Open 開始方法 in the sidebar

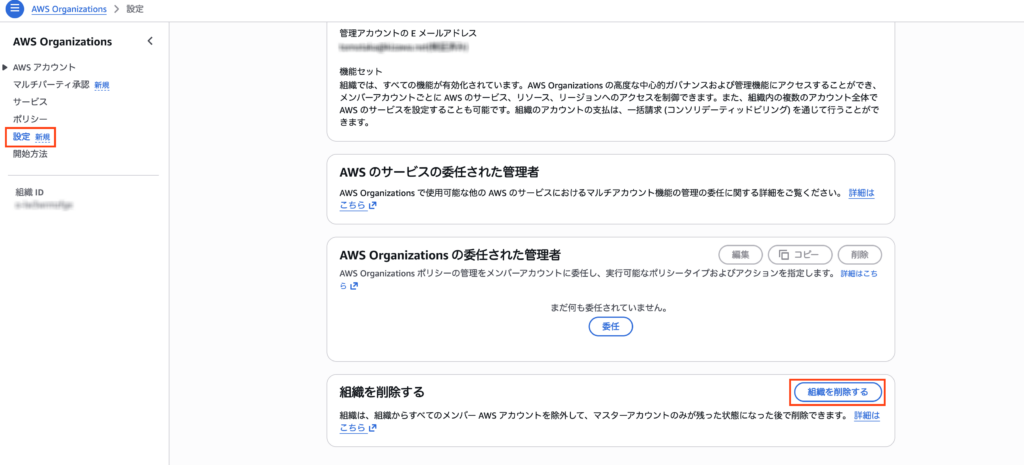(30, 154)
